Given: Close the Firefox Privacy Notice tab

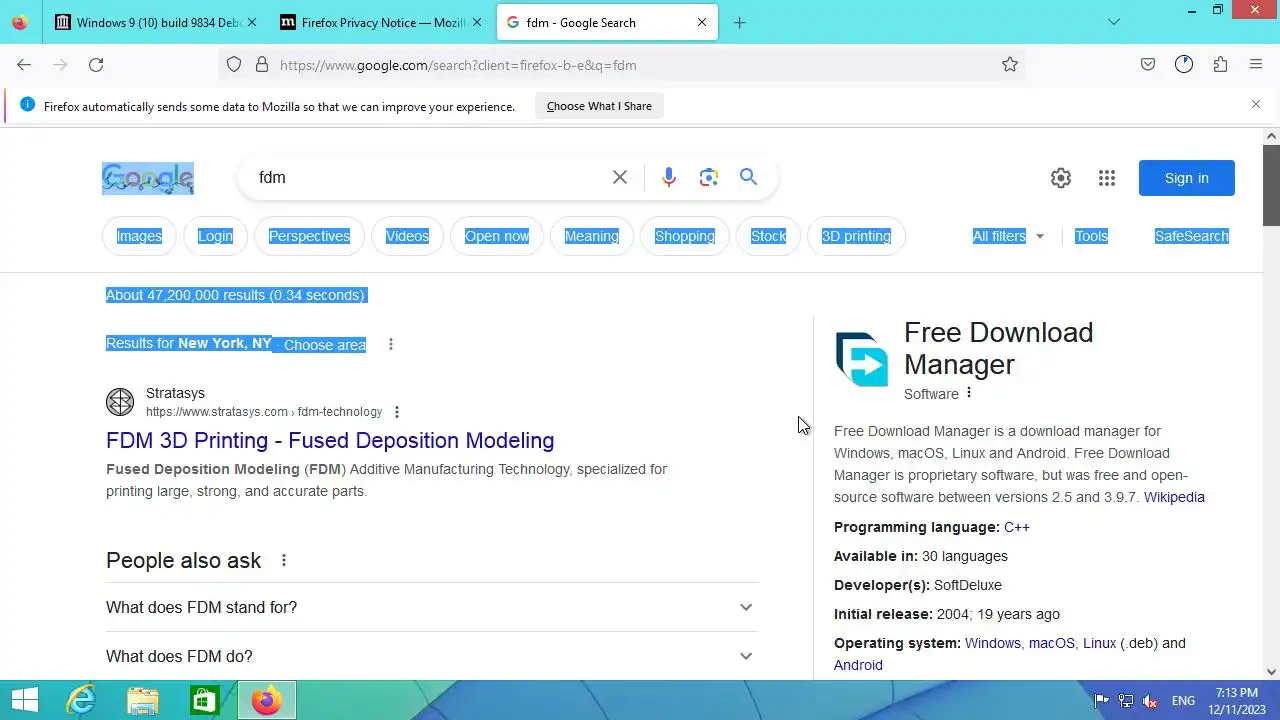Looking at the screenshot, I should tap(476, 22).
